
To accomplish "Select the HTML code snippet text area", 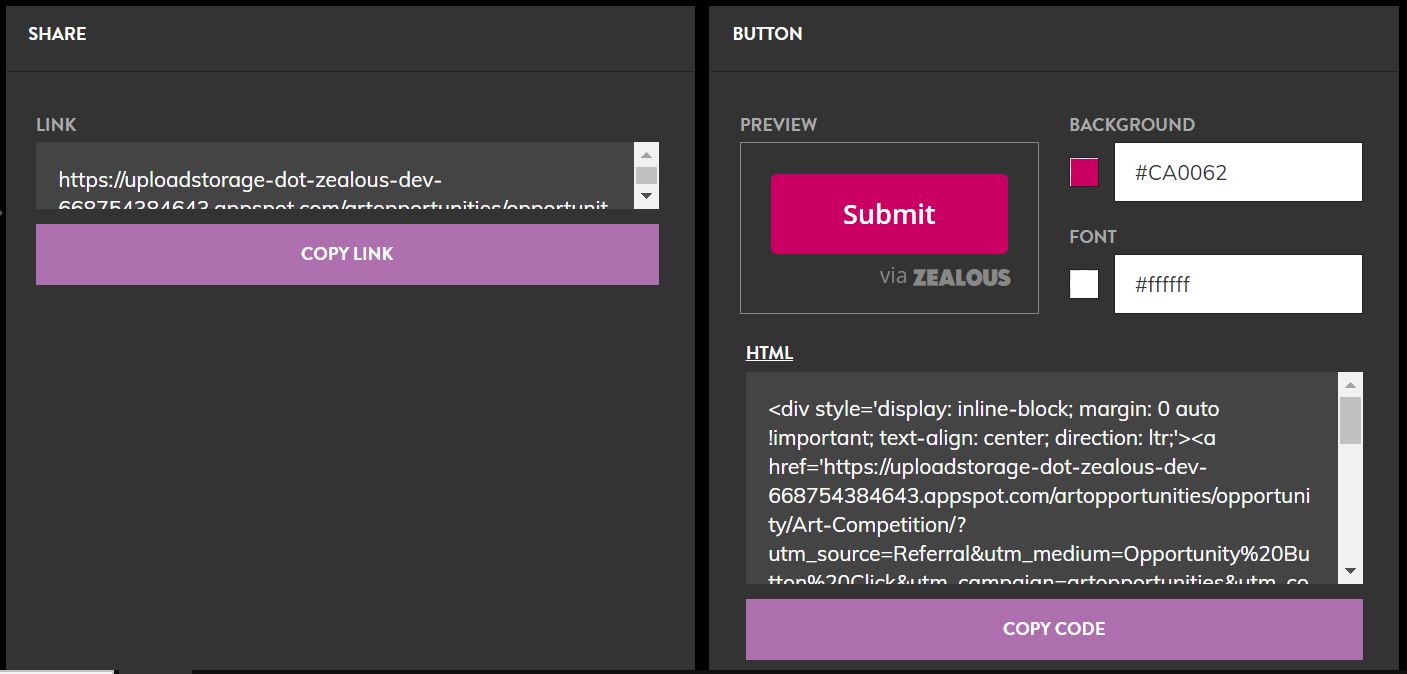I will [x=1040, y=480].
